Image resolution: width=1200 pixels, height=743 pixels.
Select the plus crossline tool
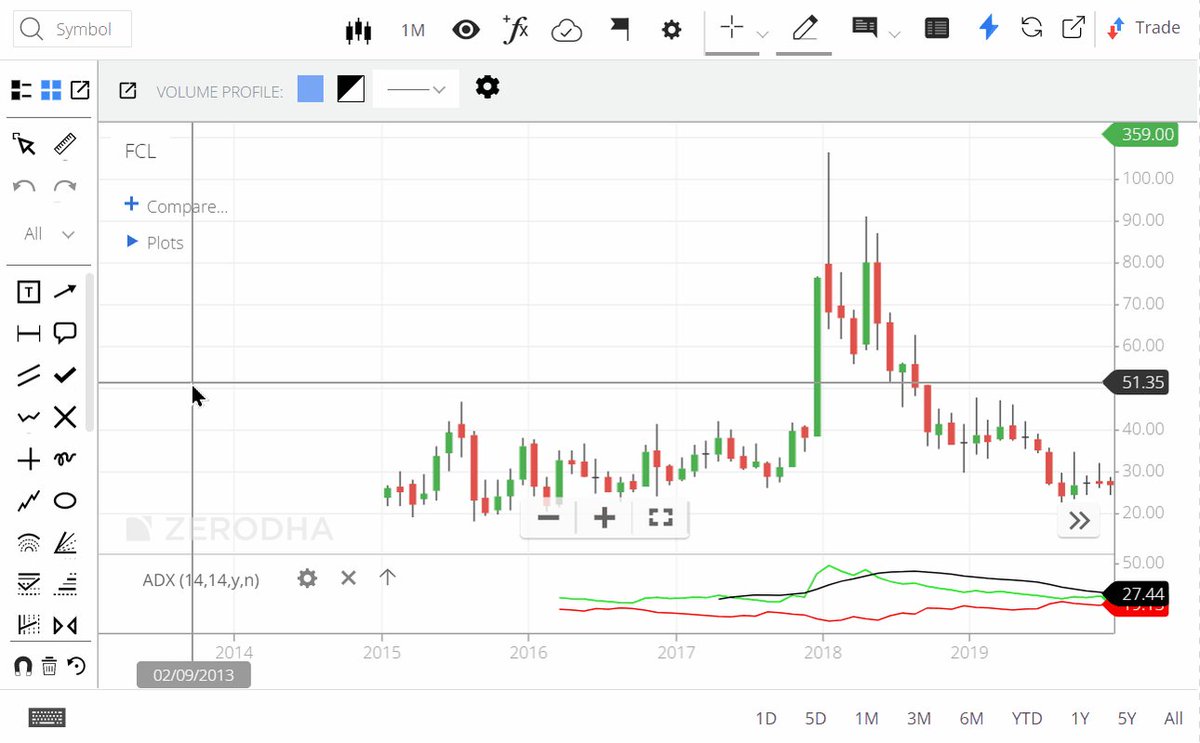pyautogui.click(x=29, y=460)
